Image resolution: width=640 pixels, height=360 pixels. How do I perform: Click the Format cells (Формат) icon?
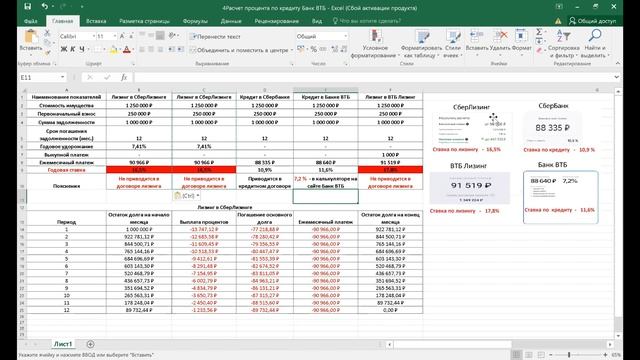[521, 36]
